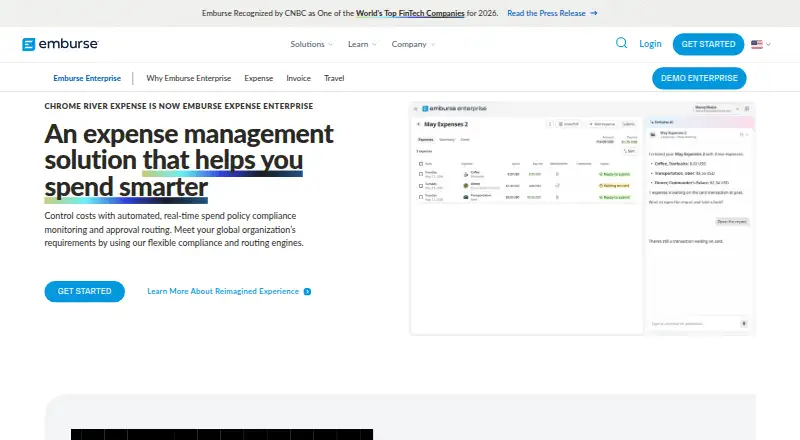Click the DEMO ENTERPRISE button
800x440 pixels.
pos(699,78)
